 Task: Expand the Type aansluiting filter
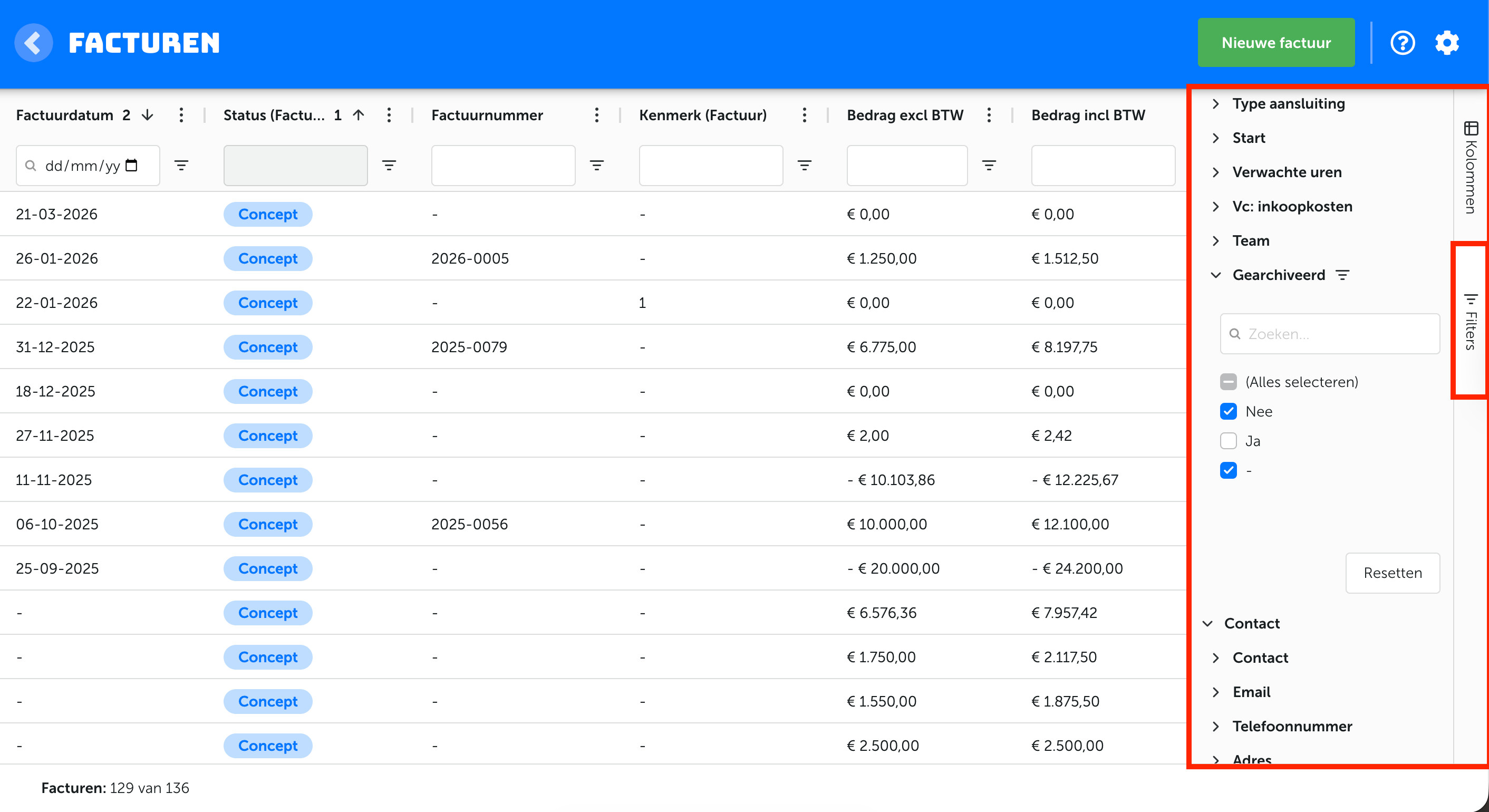coord(1215,103)
